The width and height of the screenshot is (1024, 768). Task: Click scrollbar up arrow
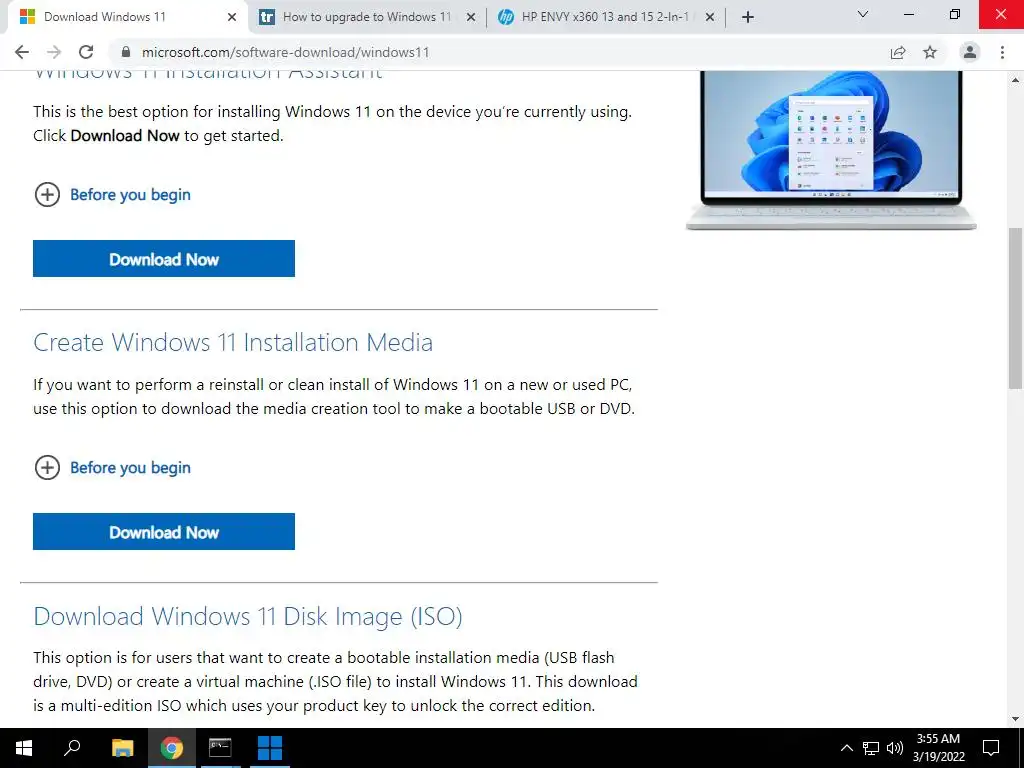click(x=1016, y=80)
